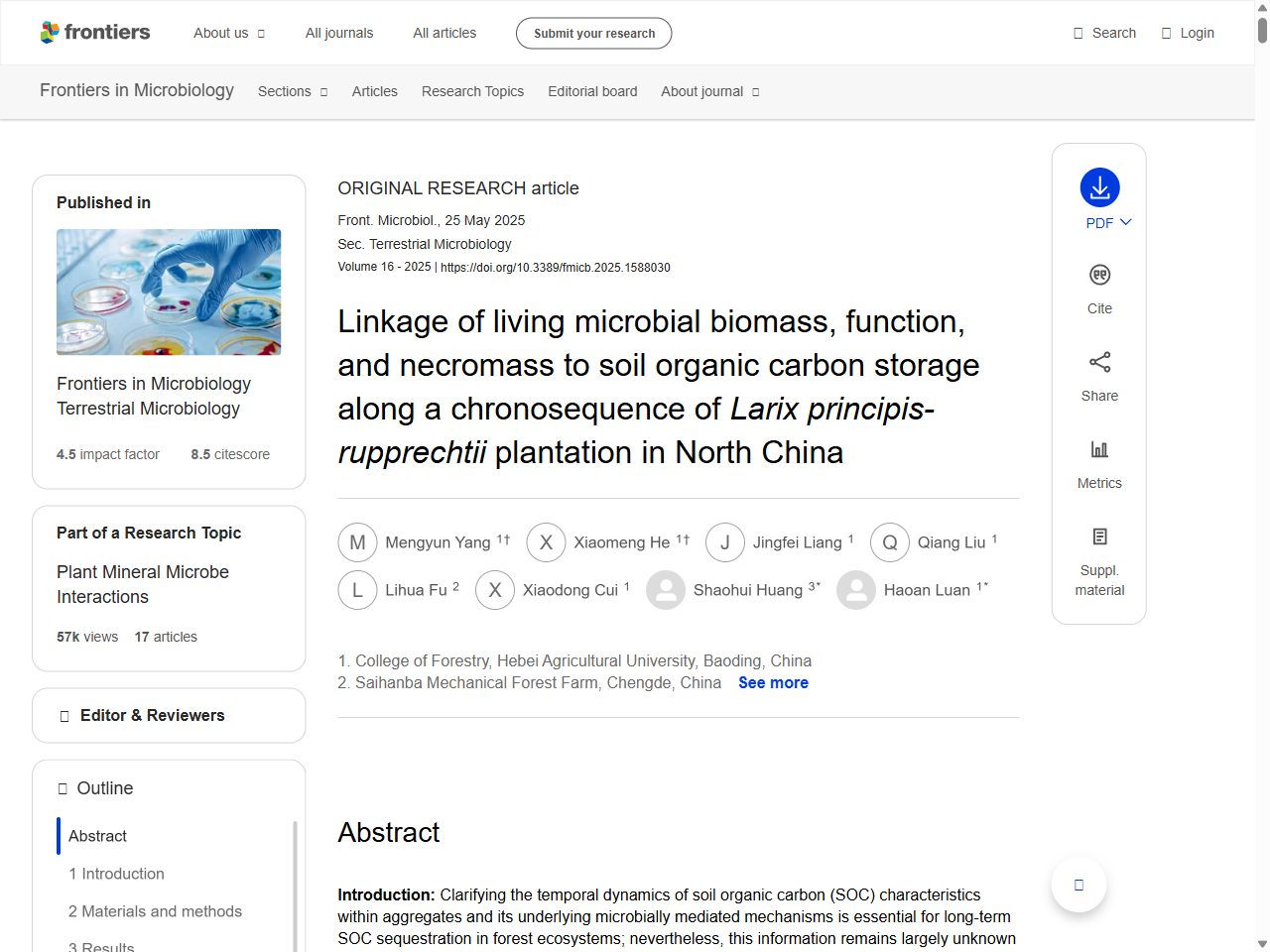Open Editor & Reviewers panel
The height and width of the screenshot is (952, 1270).
click(x=169, y=715)
